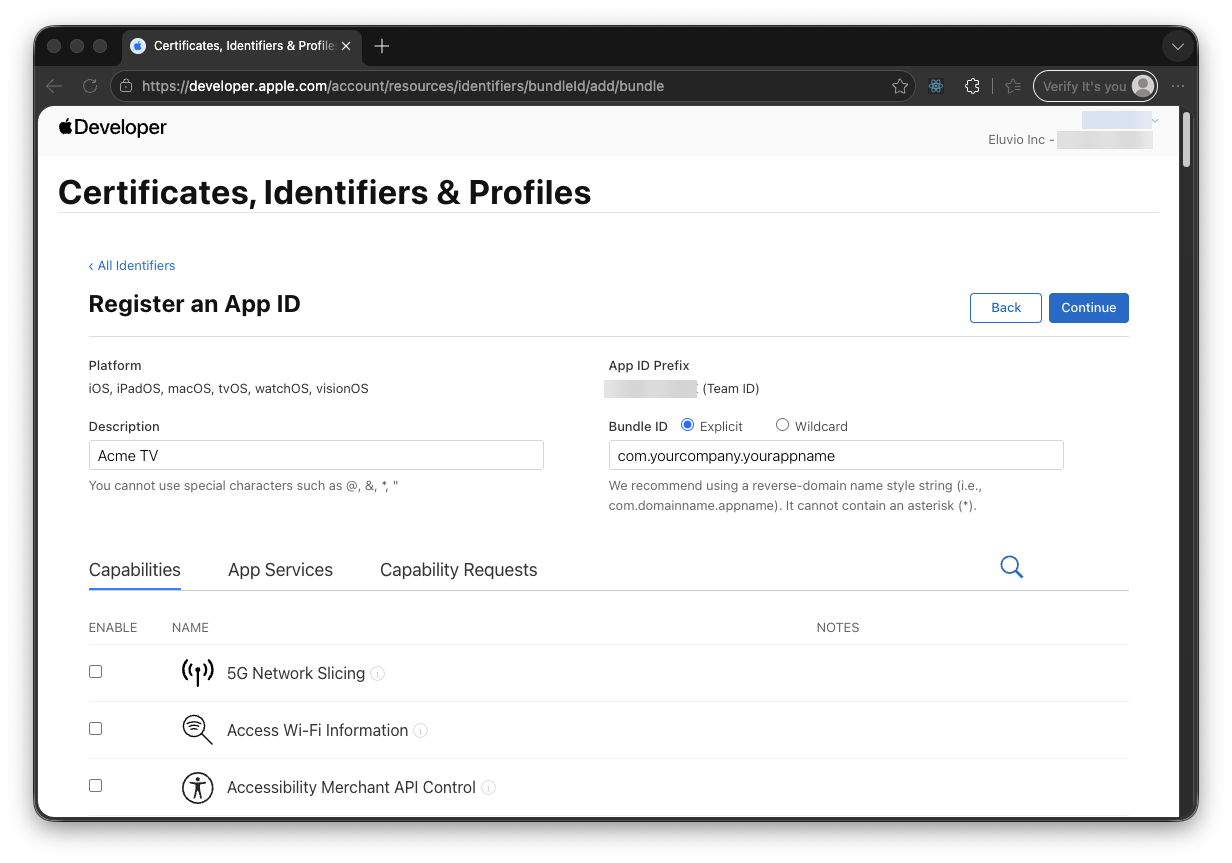This screenshot has height=863, width=1232.
Task: Click the browser address bar URL
Action: [x=403, y=86]
